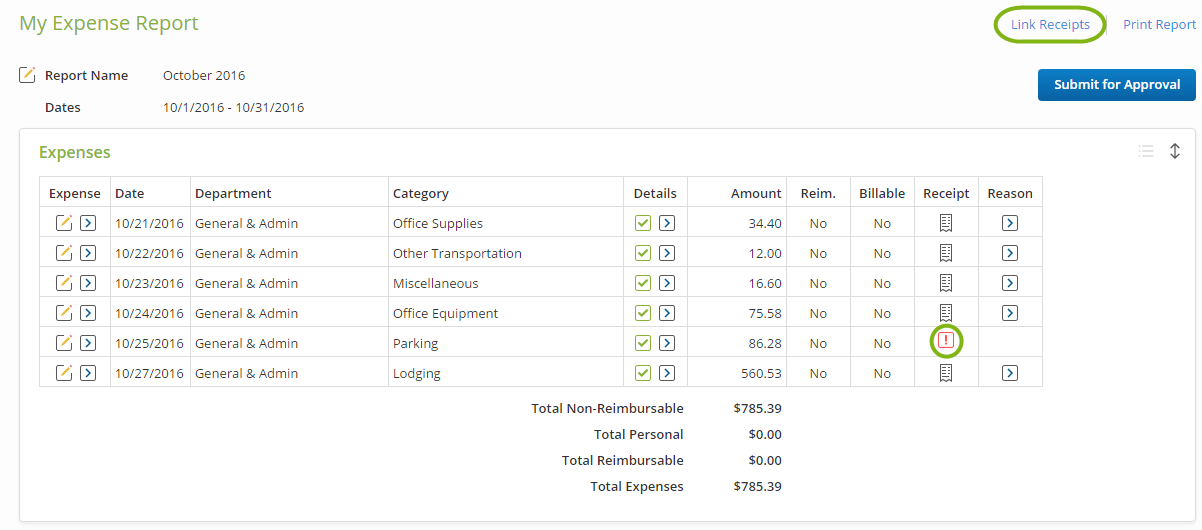Toggle the Details checkbox for Parking
Viewport: 1202px width, 530px height.
click(x=643, y=343)
